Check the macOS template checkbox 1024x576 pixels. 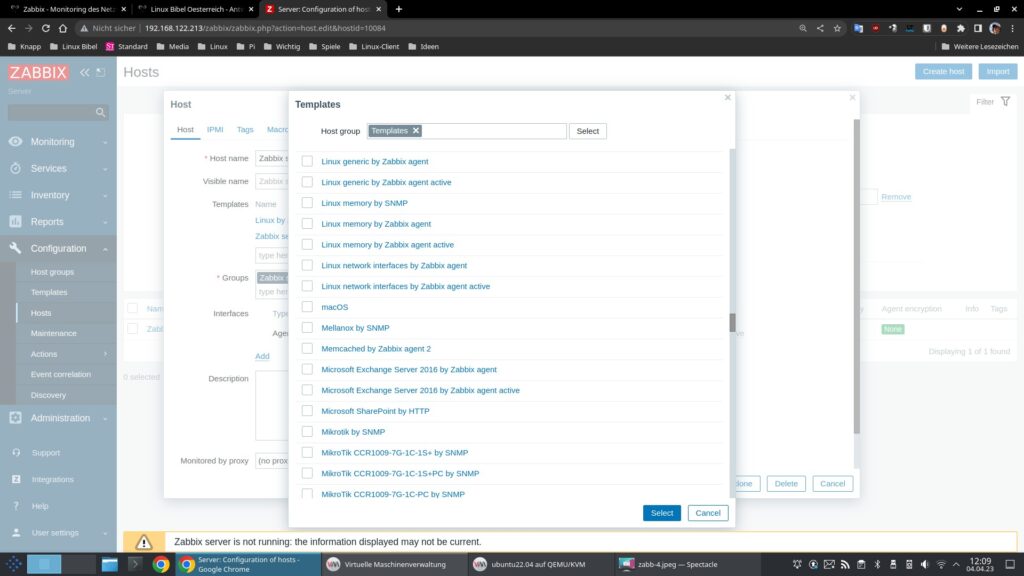pos(307,307)
